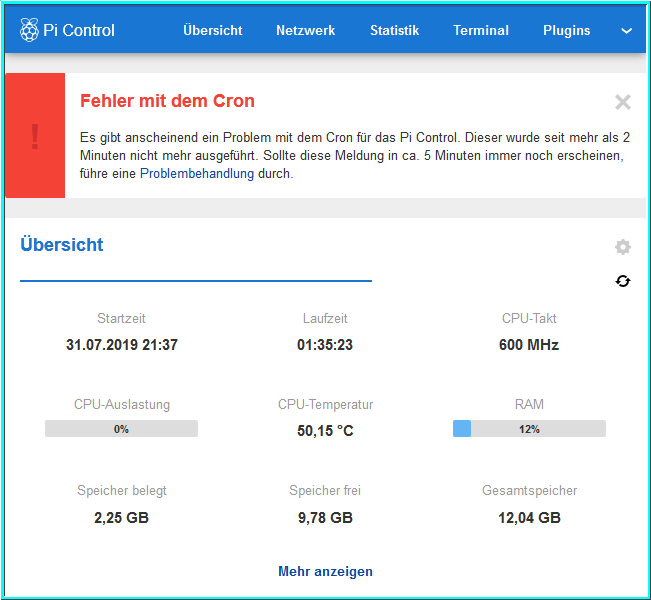This screenshot has height=600, width=651.
Task: Open the Statistik page
Action: pos(394,30)
